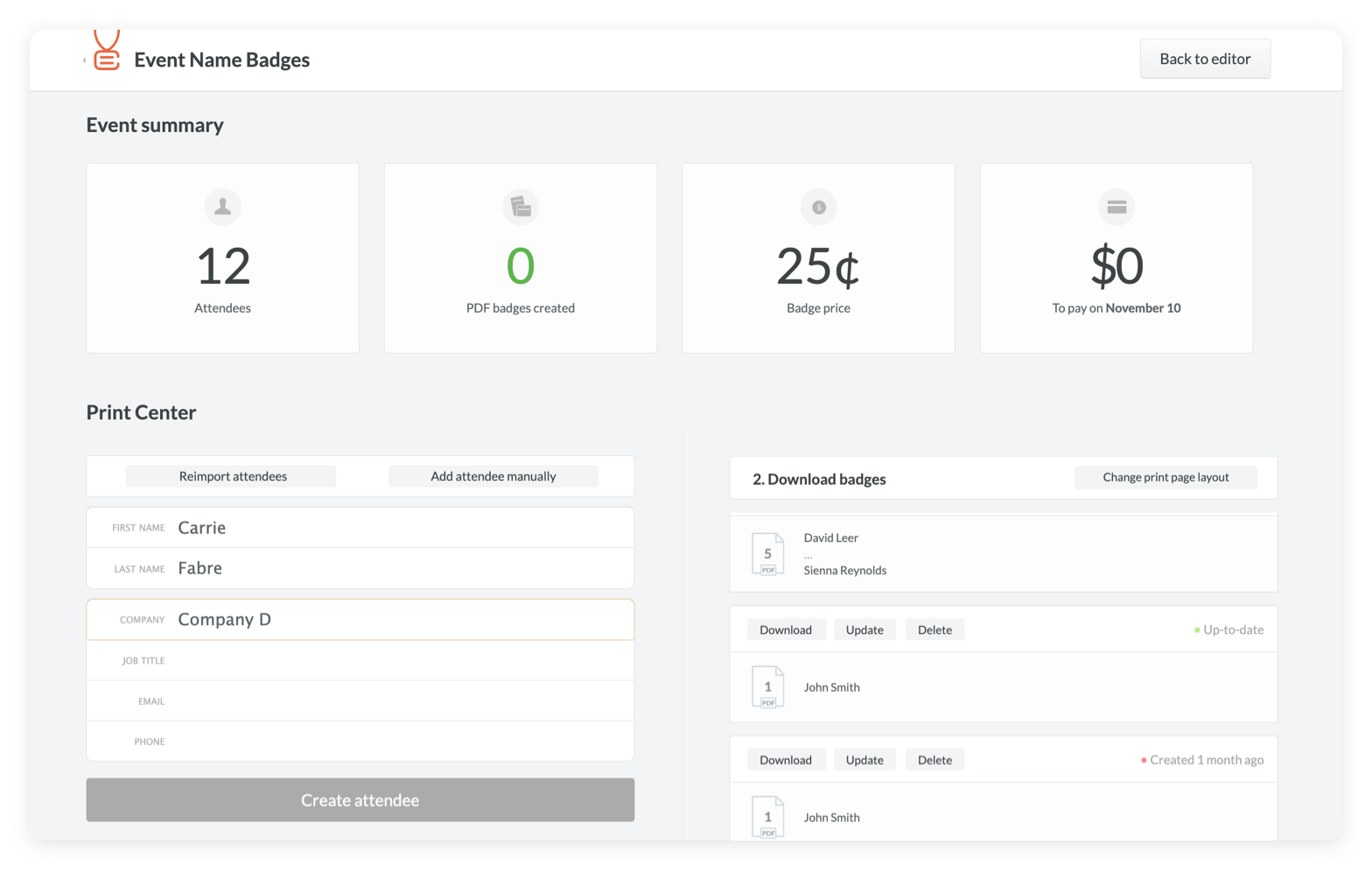
Task: Click the Badge price coin icon
Action: pos(819,207)
